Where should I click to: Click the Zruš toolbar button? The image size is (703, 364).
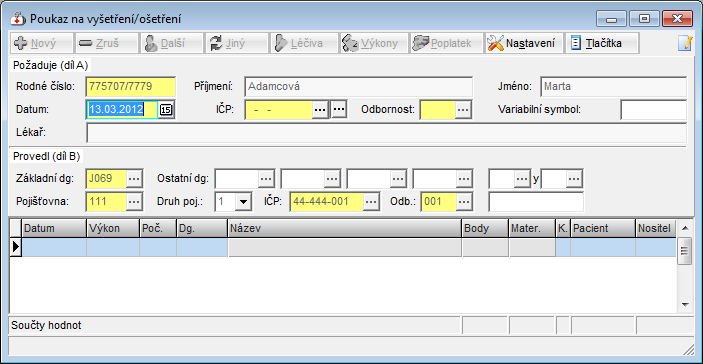[x=106, y=43]
